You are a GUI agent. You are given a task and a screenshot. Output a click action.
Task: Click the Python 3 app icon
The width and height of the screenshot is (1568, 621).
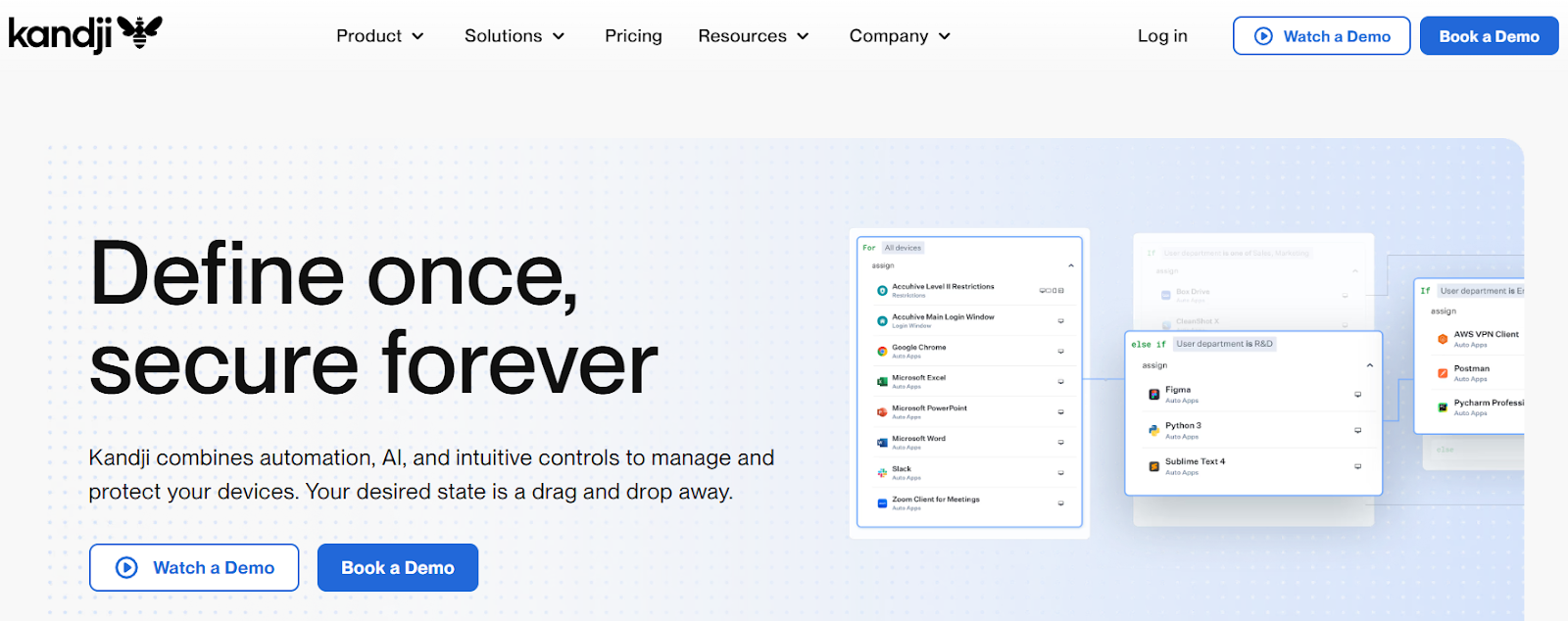pos(1154,430)
